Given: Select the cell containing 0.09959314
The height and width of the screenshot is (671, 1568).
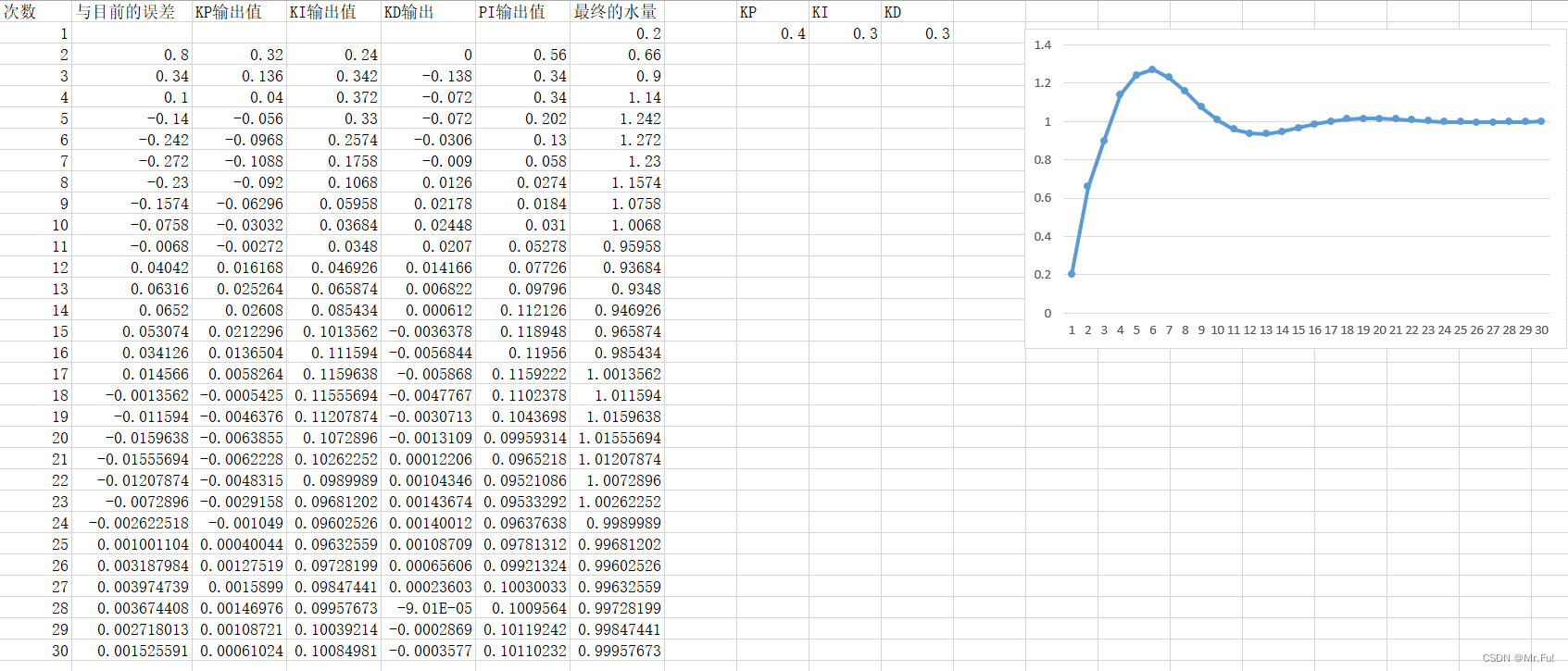Looking at the screenshot, I should pyautogui.click(x=522, y=438).
